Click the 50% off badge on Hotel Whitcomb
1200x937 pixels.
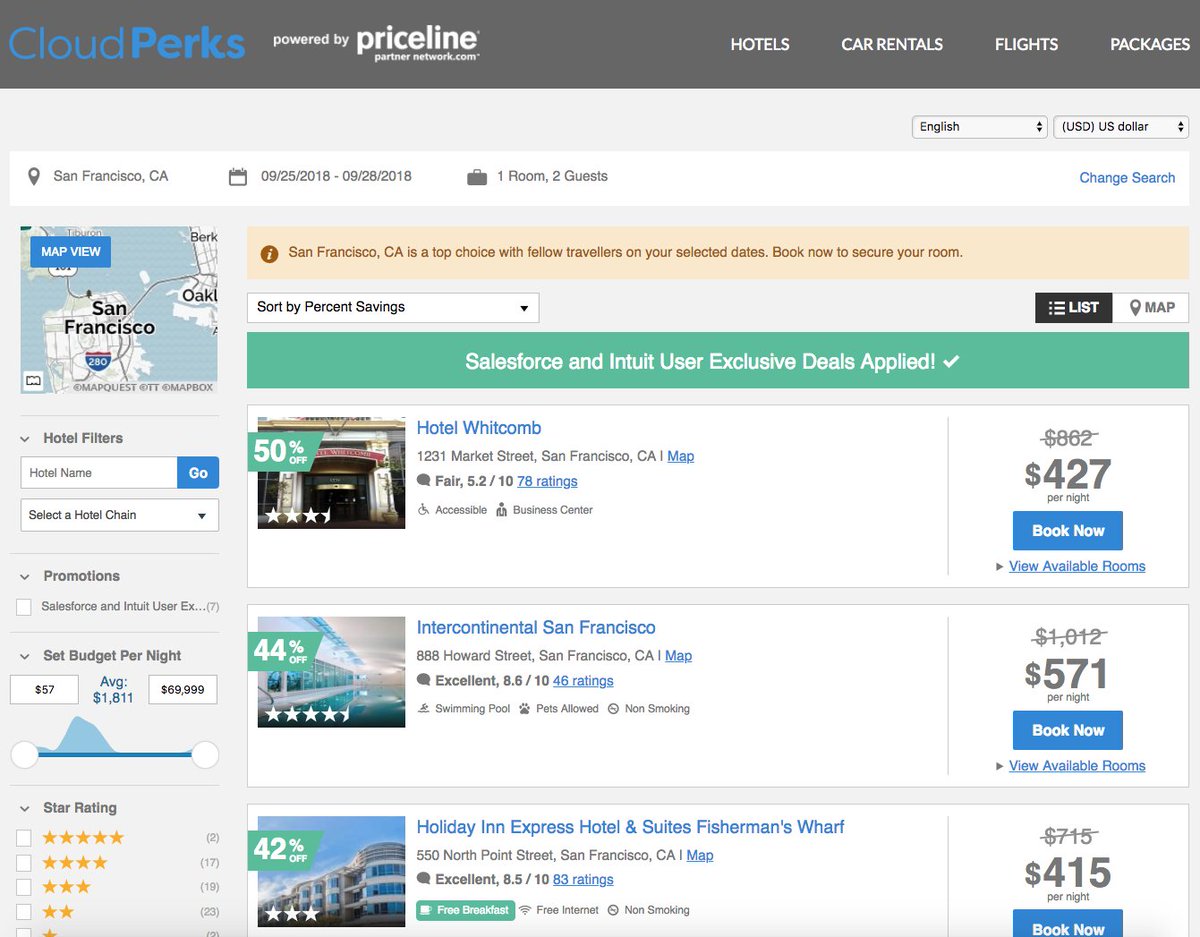click(x=285, y=452)
